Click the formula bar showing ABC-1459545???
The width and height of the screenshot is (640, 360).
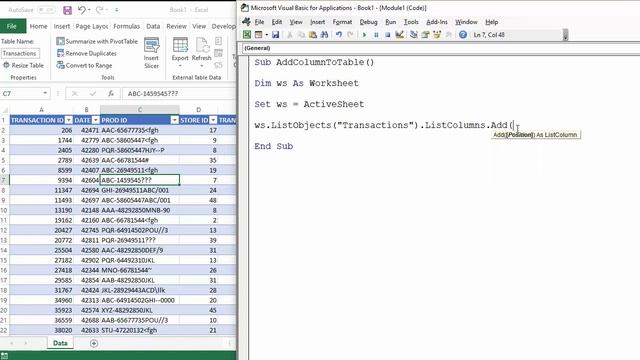coord(179,93)
